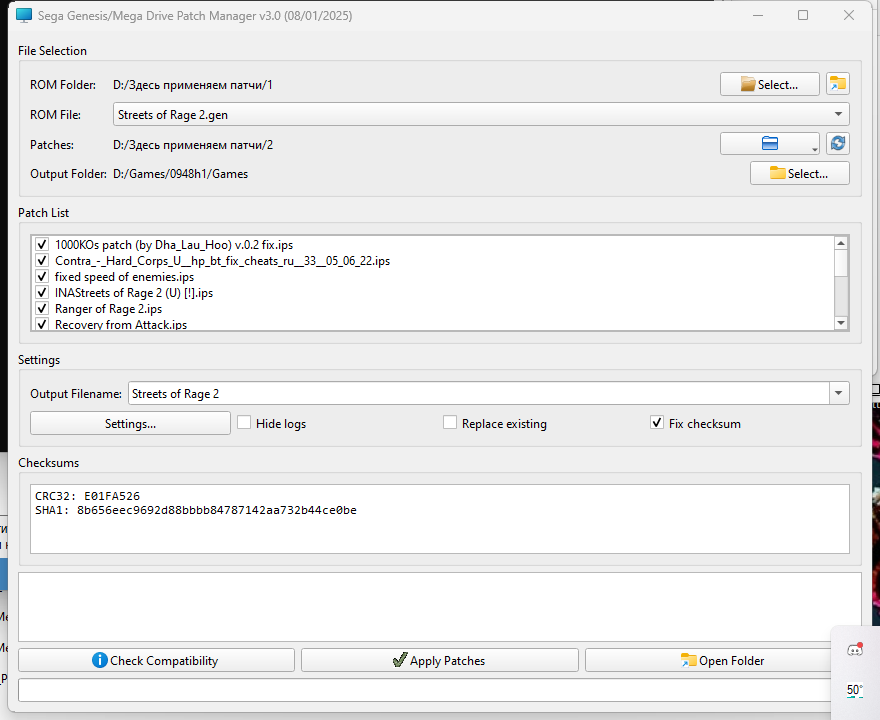The width and height of the screenshot is (880, 720).
Task: Open the blue patches folder button
Action: (x=769, y=144)
